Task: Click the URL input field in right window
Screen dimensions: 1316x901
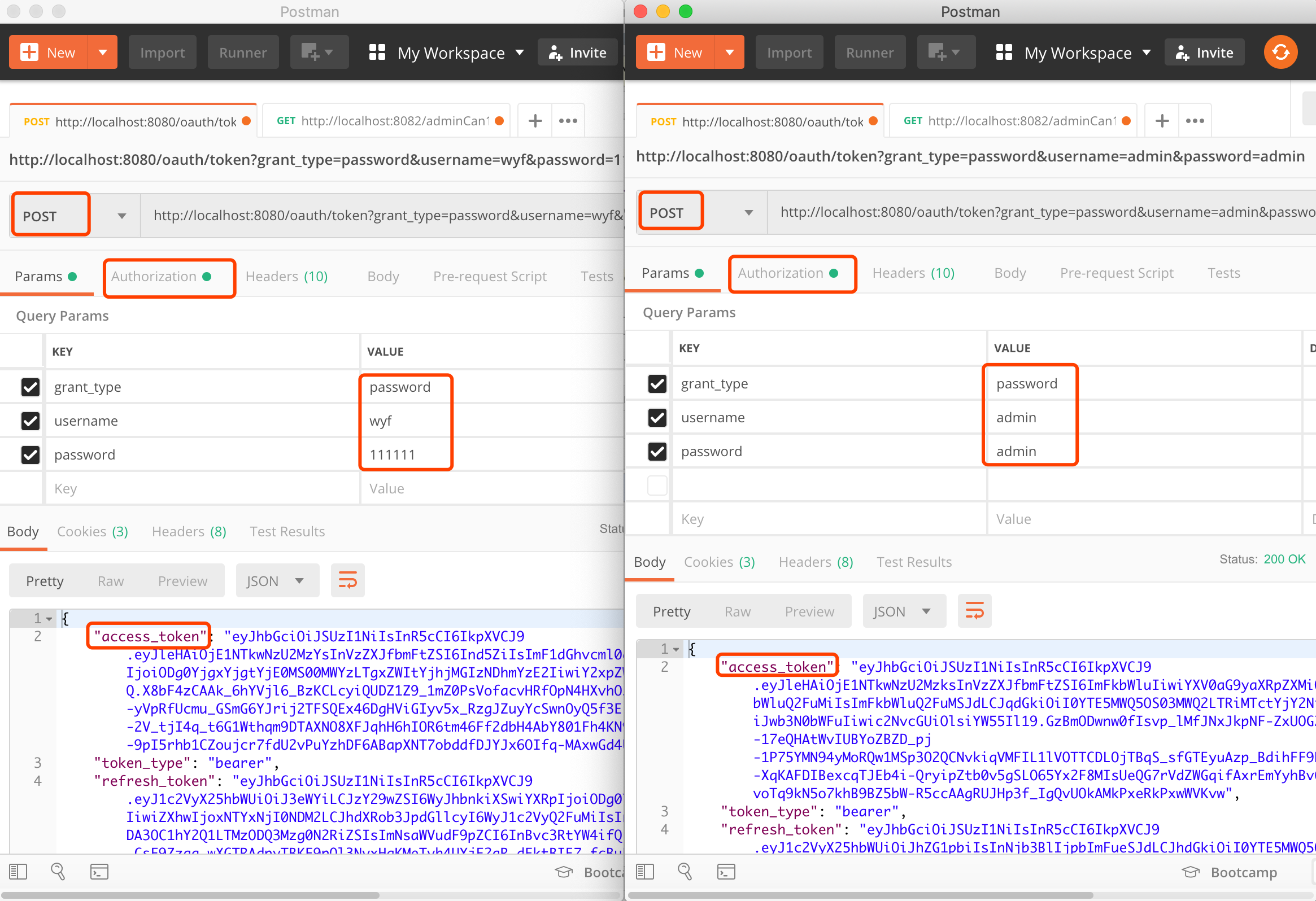Action: (1042, 212)
